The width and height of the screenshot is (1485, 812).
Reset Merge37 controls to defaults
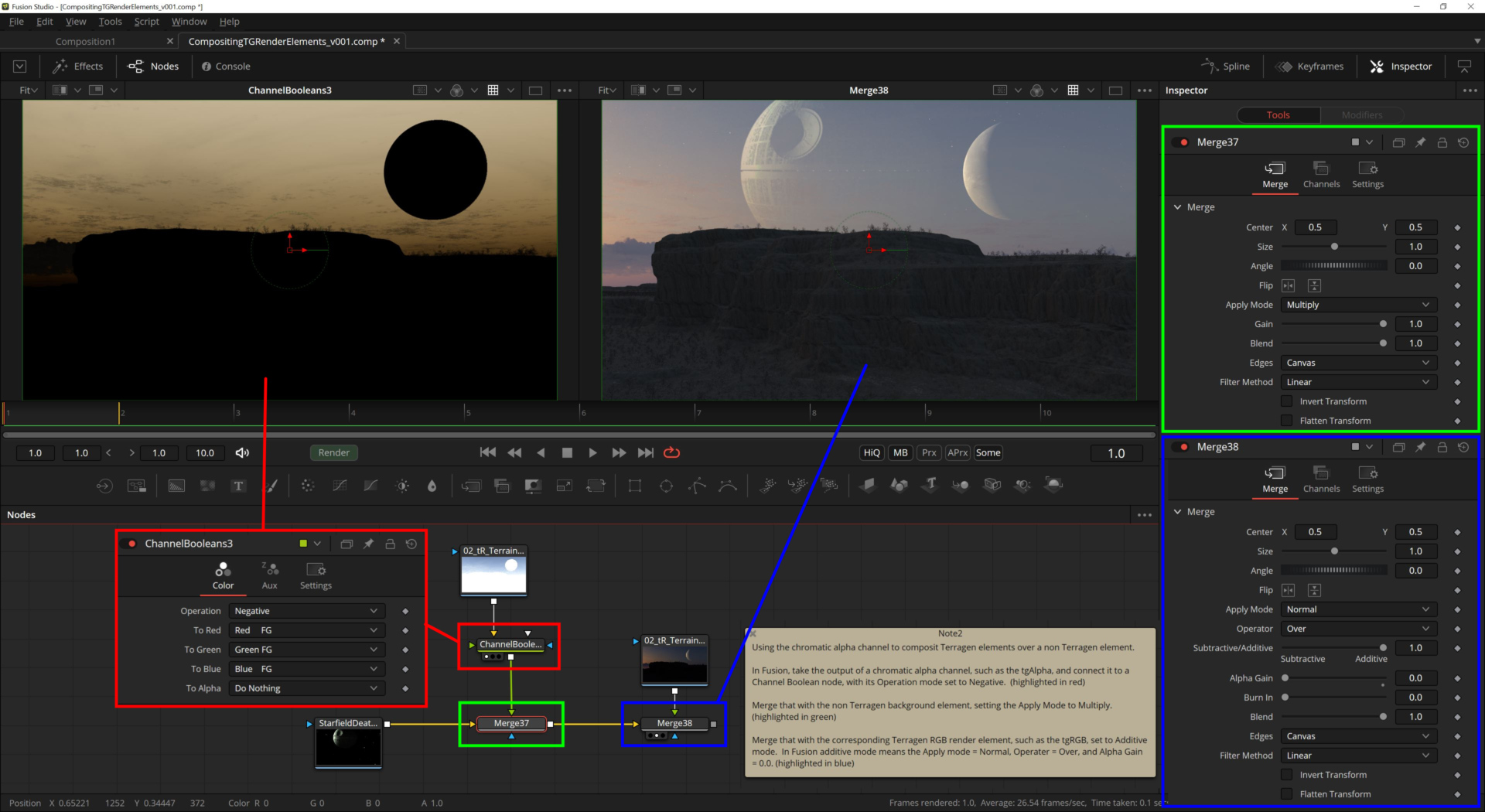pos(1463,142)
